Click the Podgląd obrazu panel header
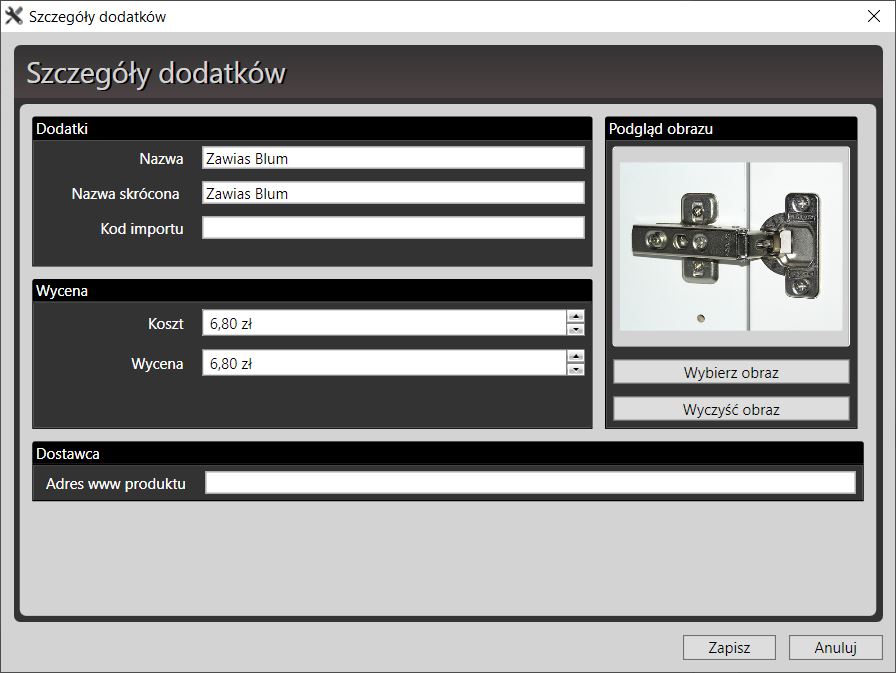Viewport: 896px width, 673px height. click(731, 129)
